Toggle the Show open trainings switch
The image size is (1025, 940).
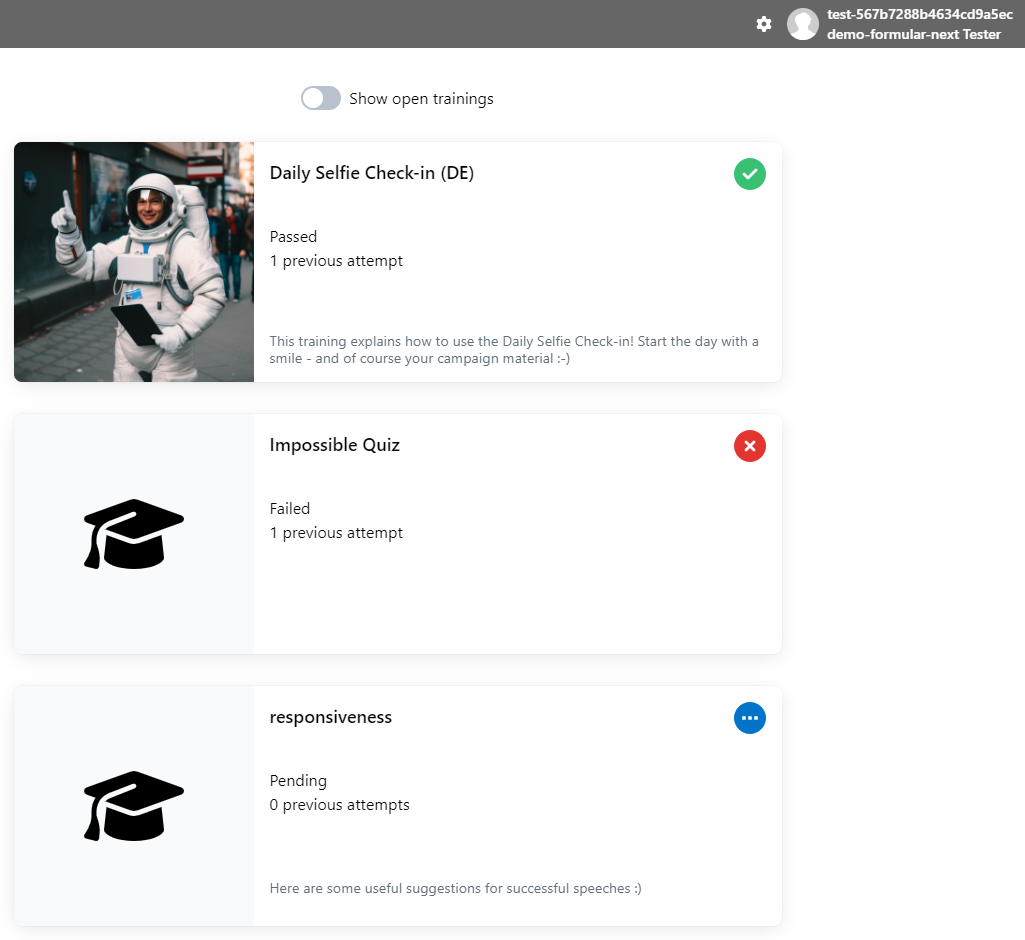point(320,98)
